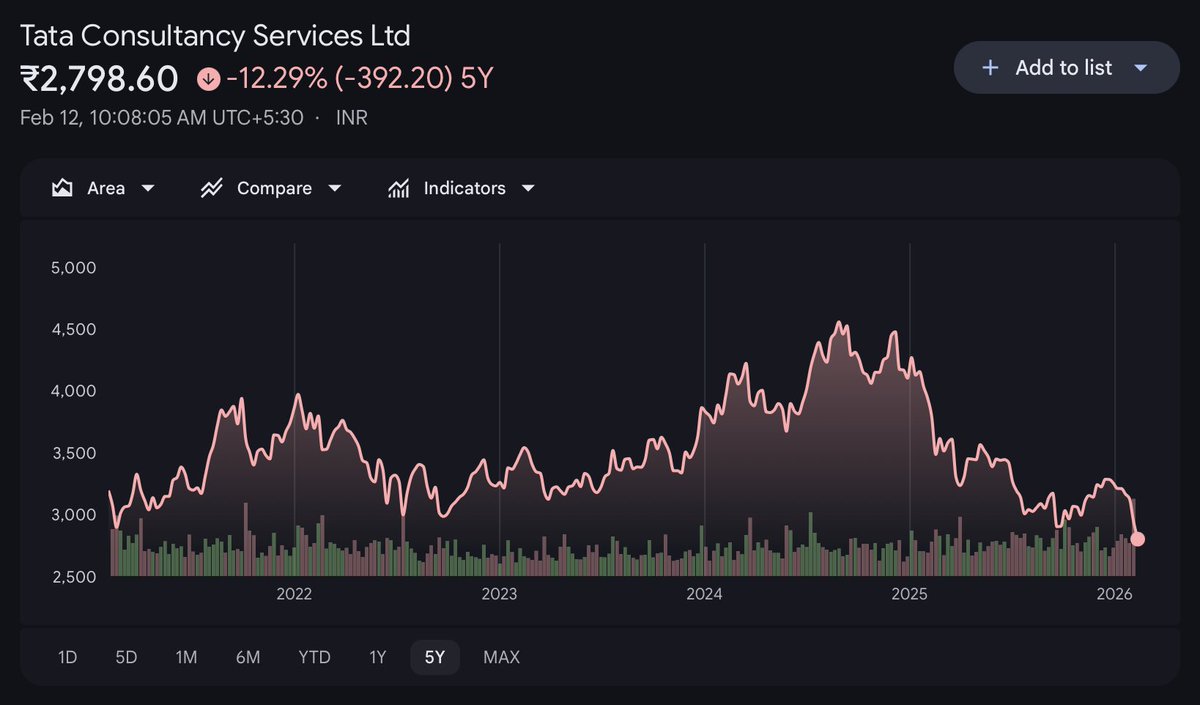Click the pink dot marking the current price

pyautogui.click(x=1138, y=538)
